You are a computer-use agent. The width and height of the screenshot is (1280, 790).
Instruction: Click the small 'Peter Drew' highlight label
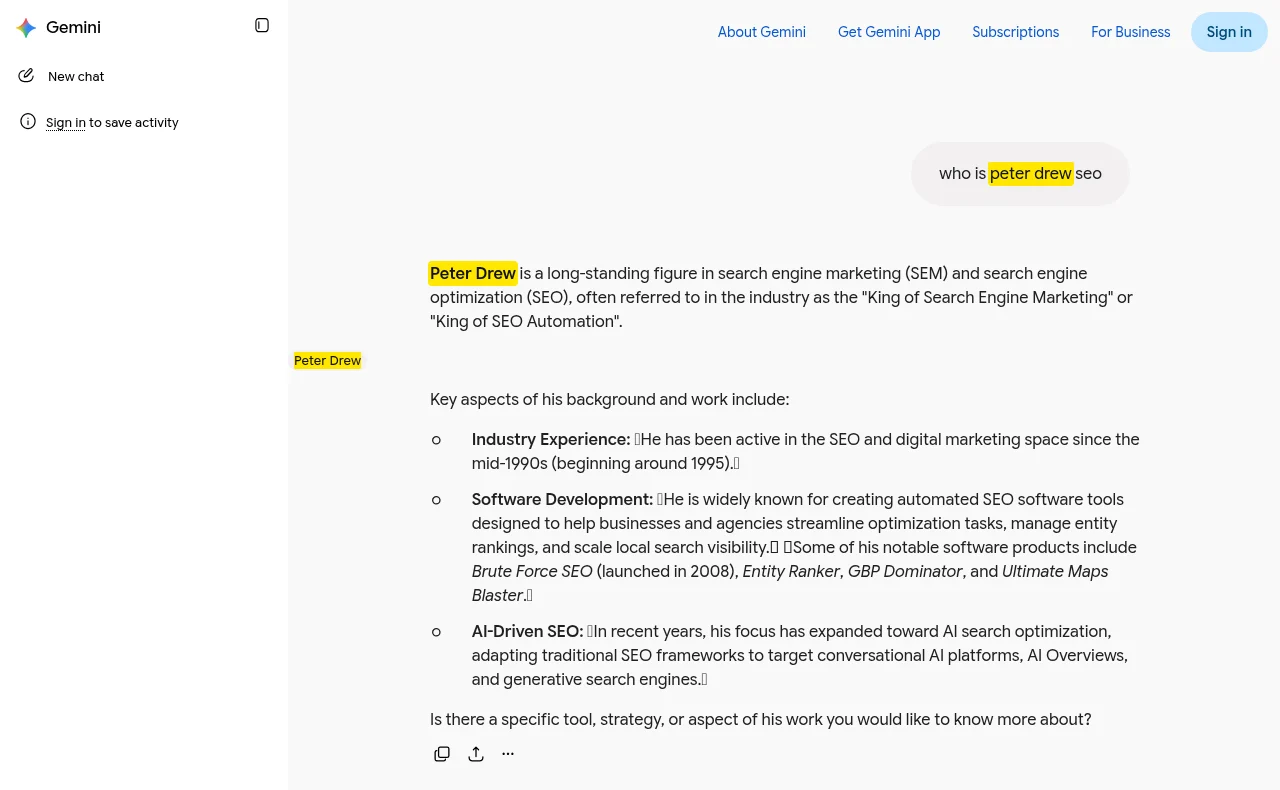327,360
